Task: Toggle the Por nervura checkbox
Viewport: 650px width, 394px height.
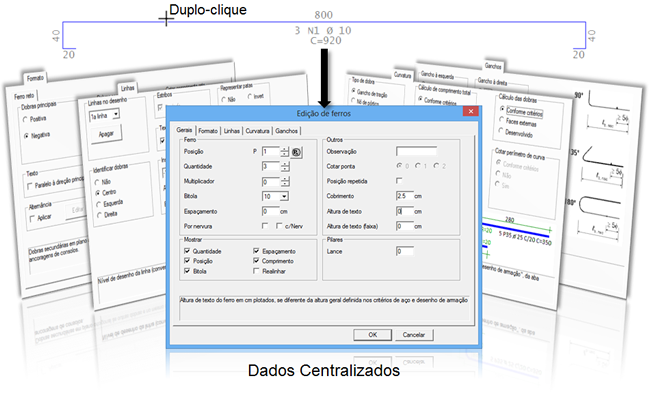Action: pyautogui.click(x=265, y=226)
